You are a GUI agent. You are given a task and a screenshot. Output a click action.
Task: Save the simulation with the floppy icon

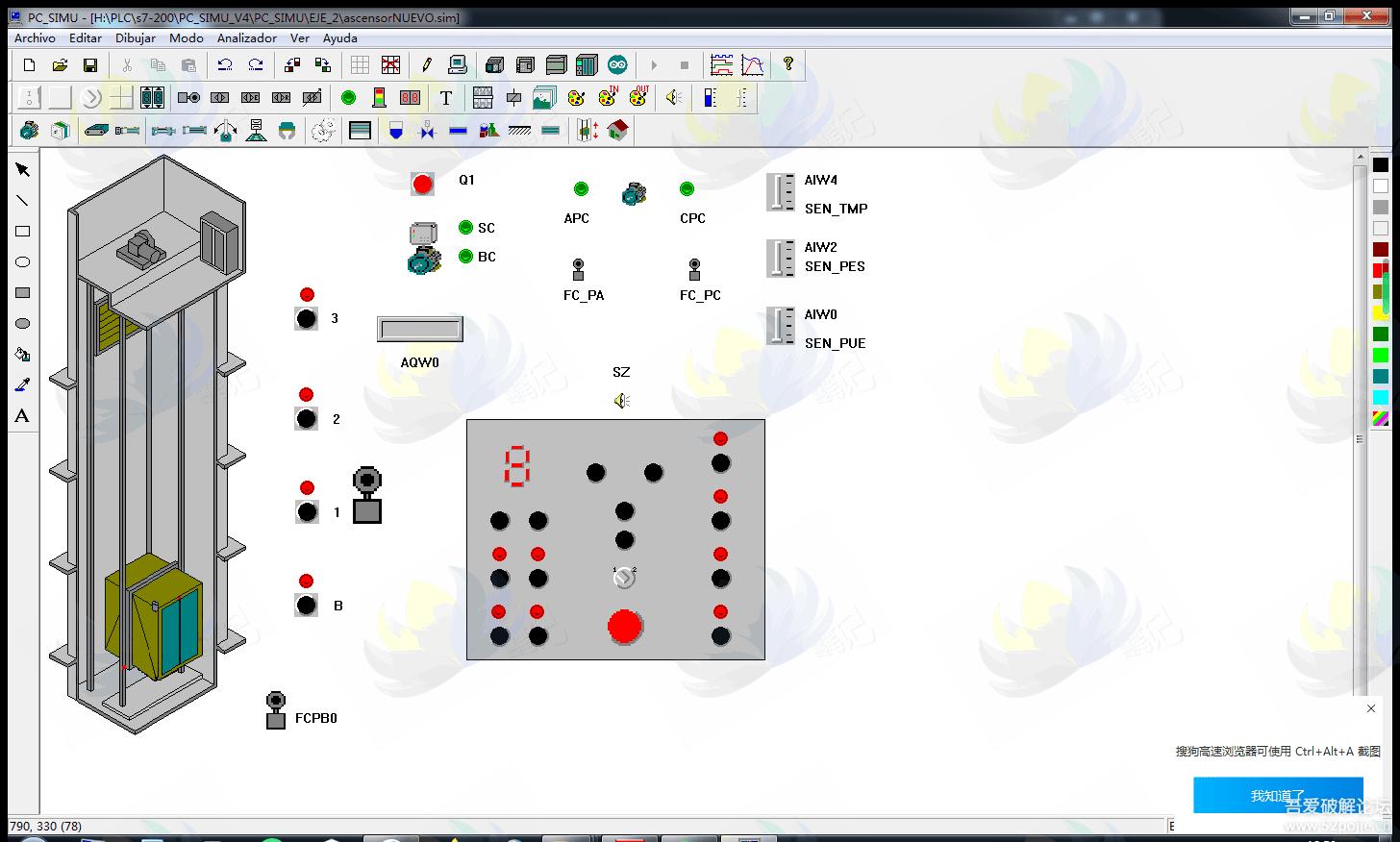coord(90,65)
